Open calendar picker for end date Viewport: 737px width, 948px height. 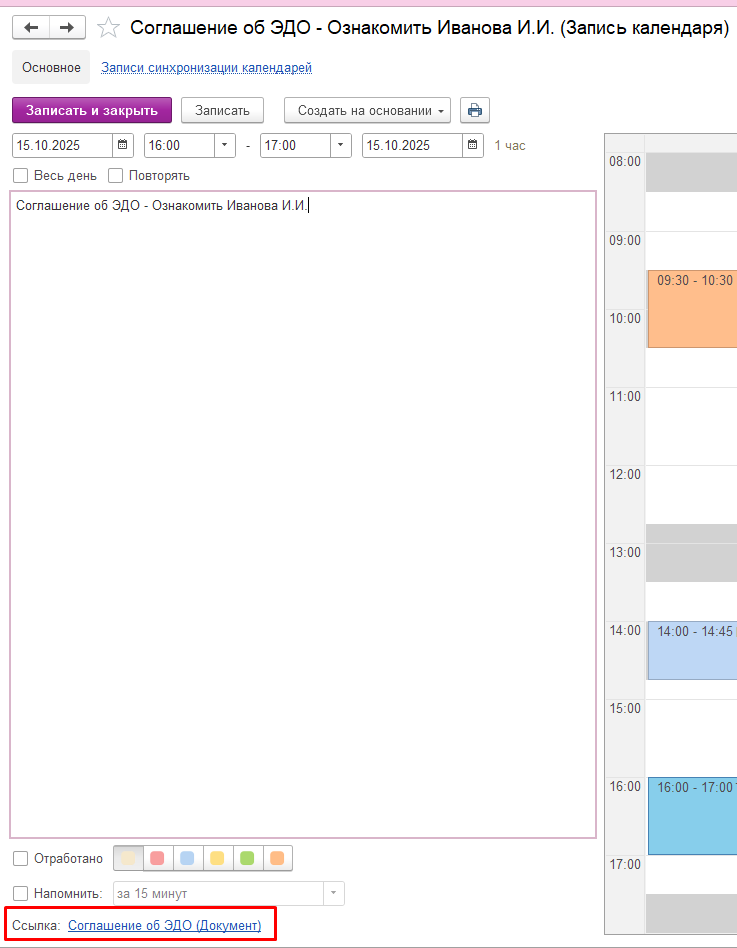pos(473,145)
